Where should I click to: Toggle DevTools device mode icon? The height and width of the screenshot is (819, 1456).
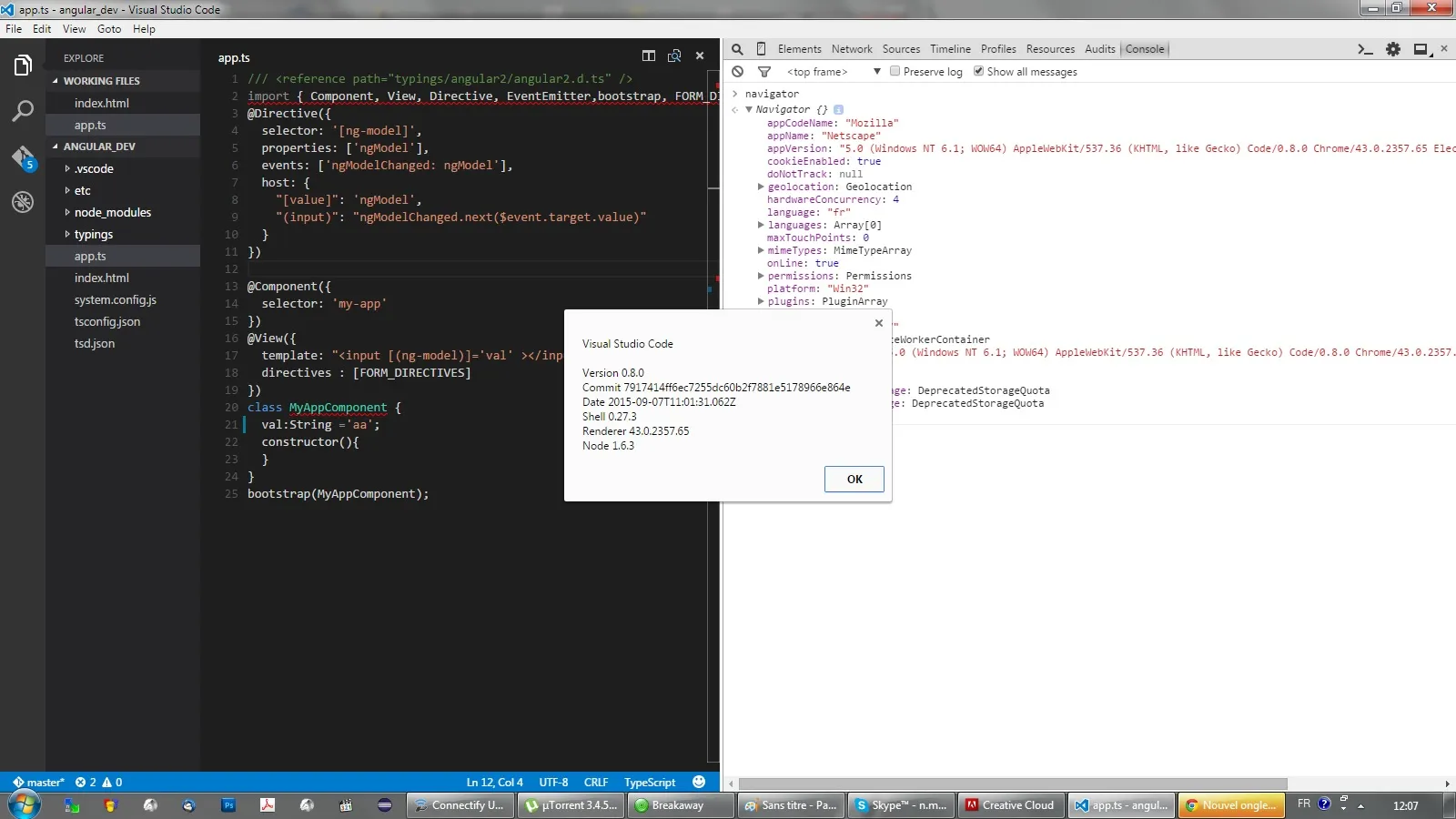pyautogui.click(x=761, y=49)
